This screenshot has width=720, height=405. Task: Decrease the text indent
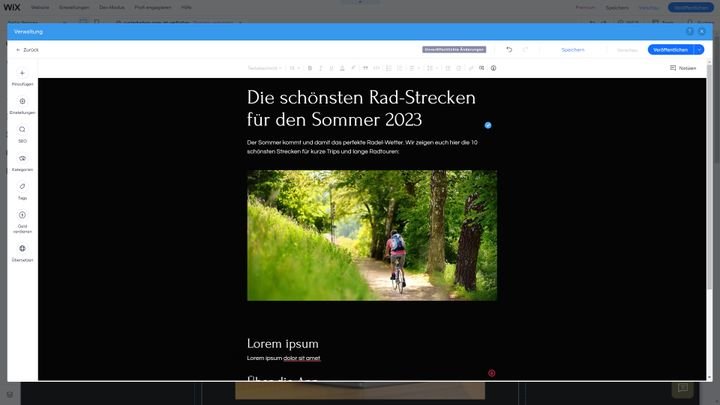[x=448, y=68]
